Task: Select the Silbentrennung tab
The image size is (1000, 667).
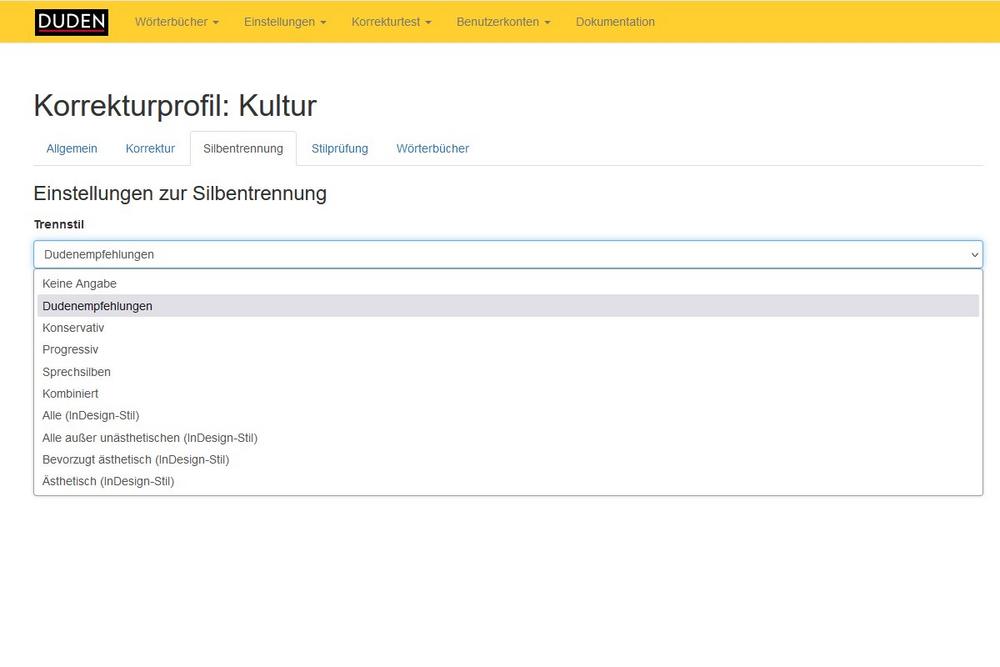Action: point(243,149)
